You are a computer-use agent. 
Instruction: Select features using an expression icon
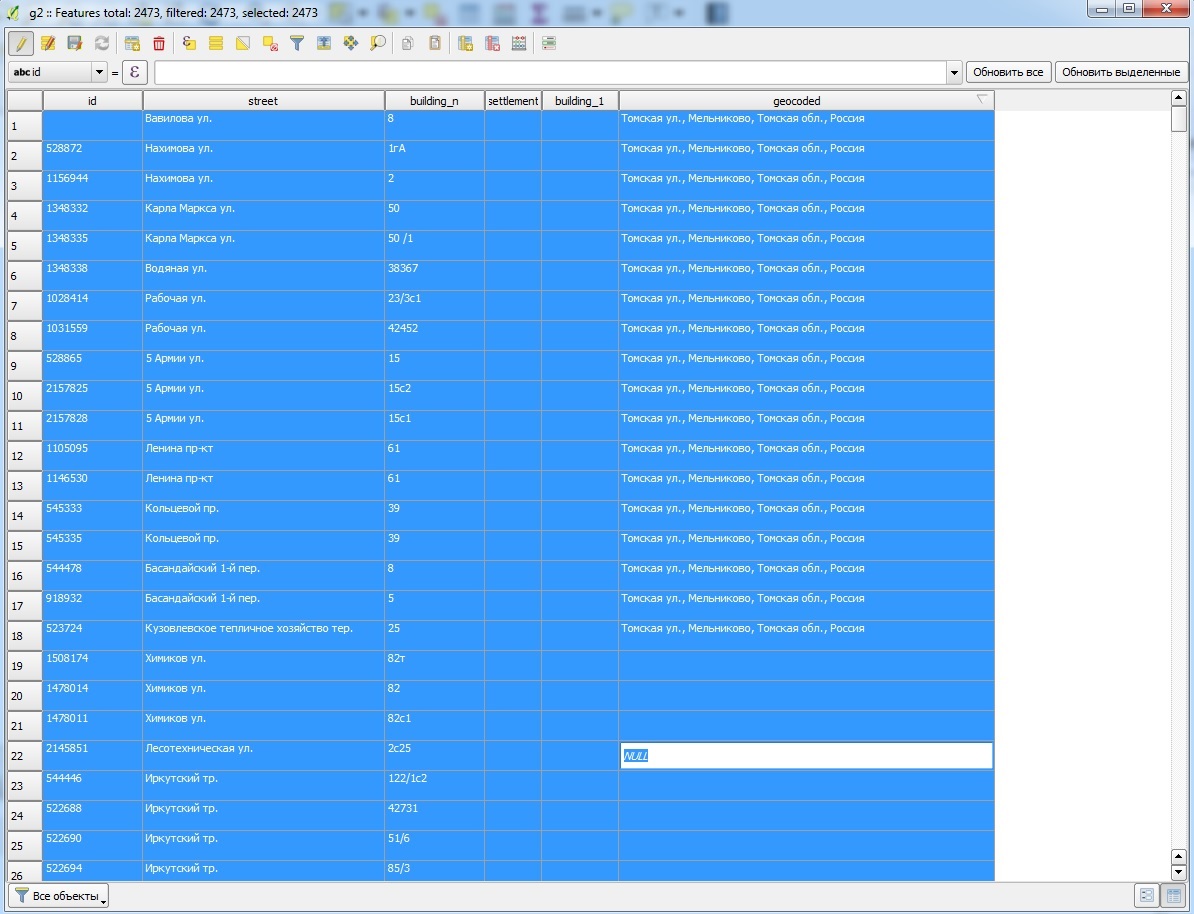point(189,43)
